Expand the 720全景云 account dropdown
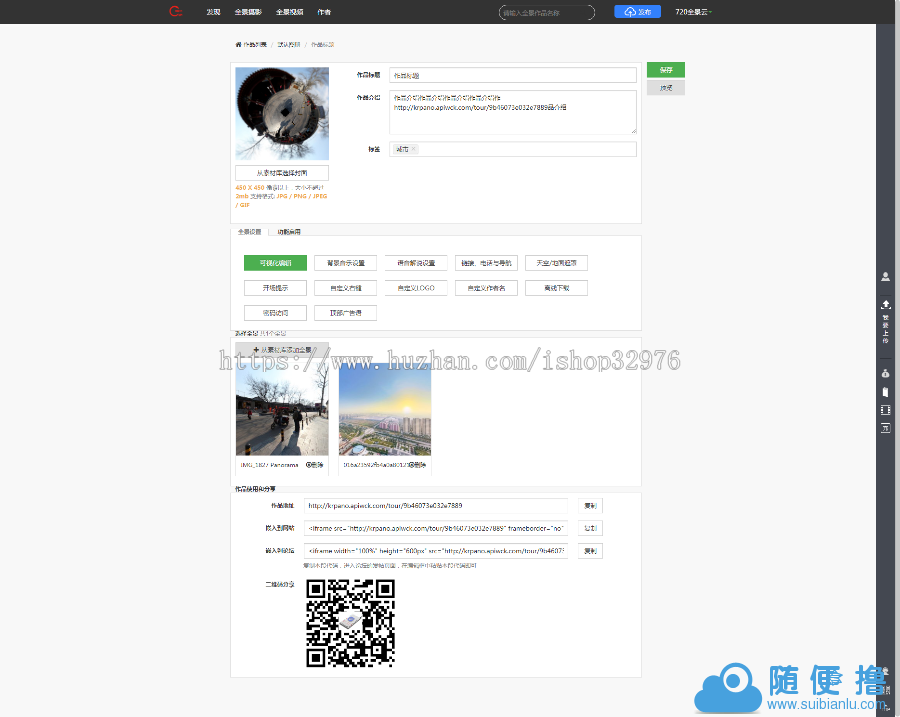The height and width of the screenshot is (717, 900). (x=693, y=12)
